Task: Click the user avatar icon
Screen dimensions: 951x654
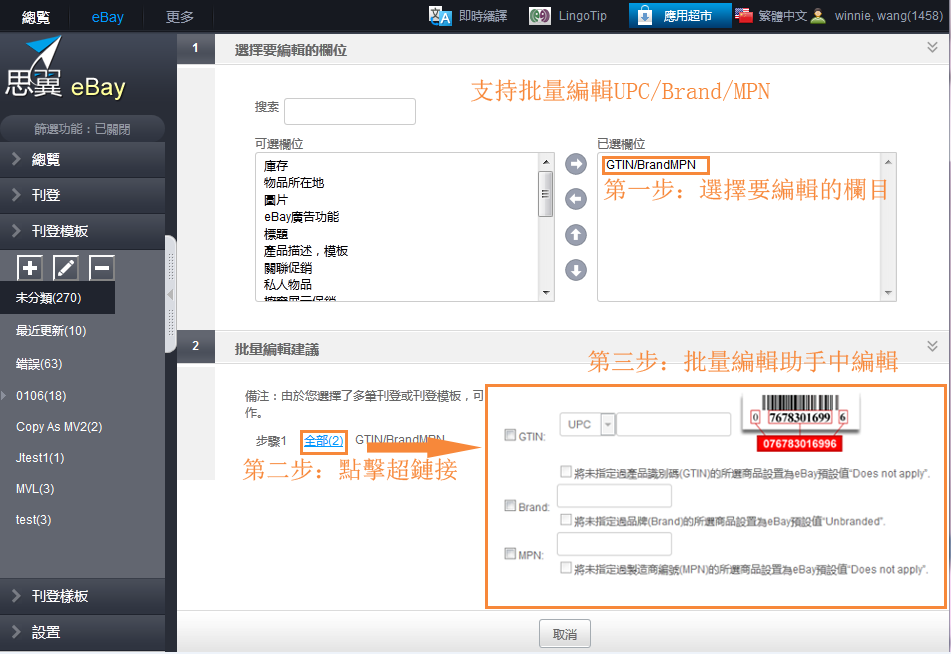Action: tap(818, 16)
